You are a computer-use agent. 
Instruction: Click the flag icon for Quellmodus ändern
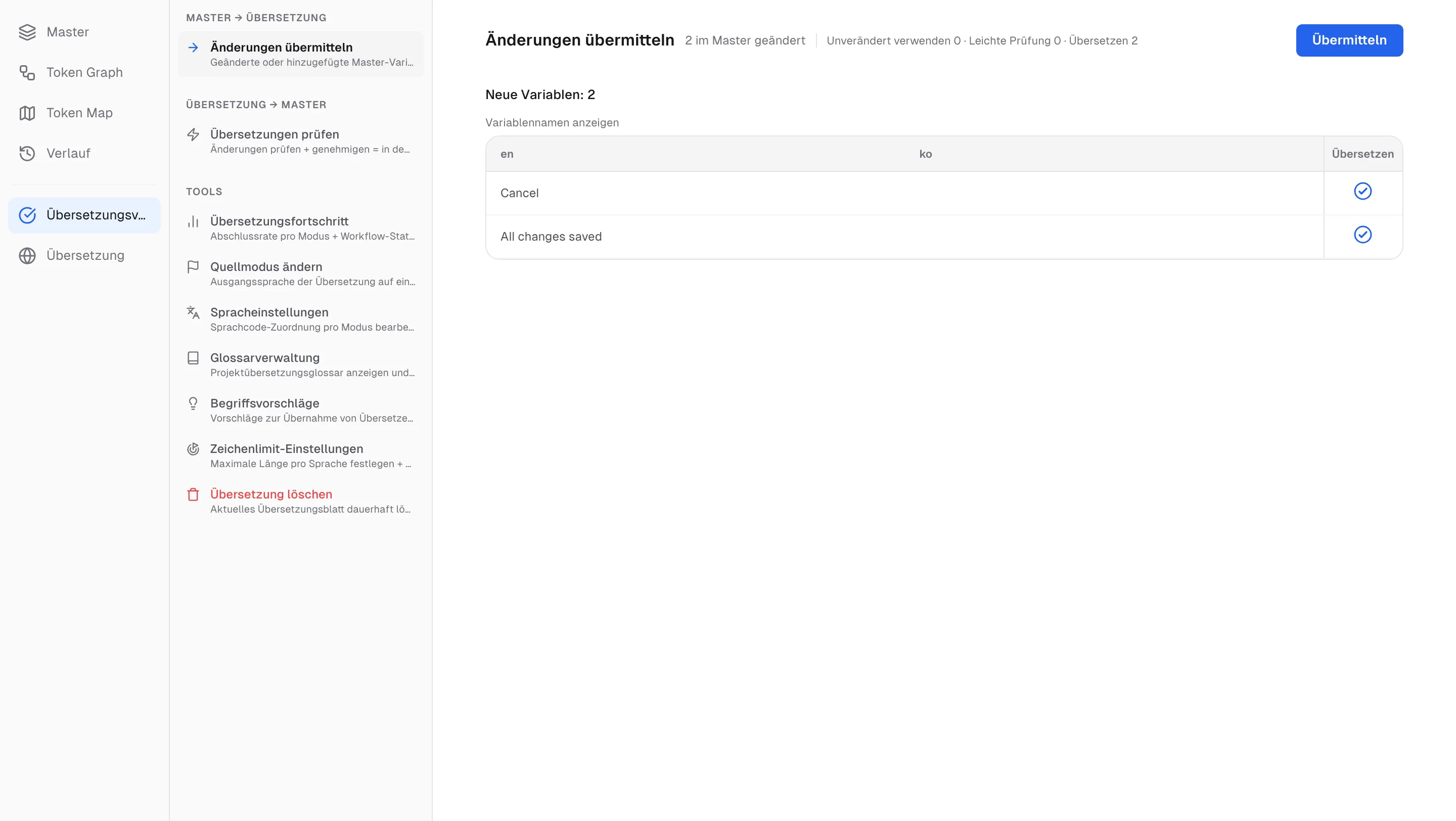(193, 267)
